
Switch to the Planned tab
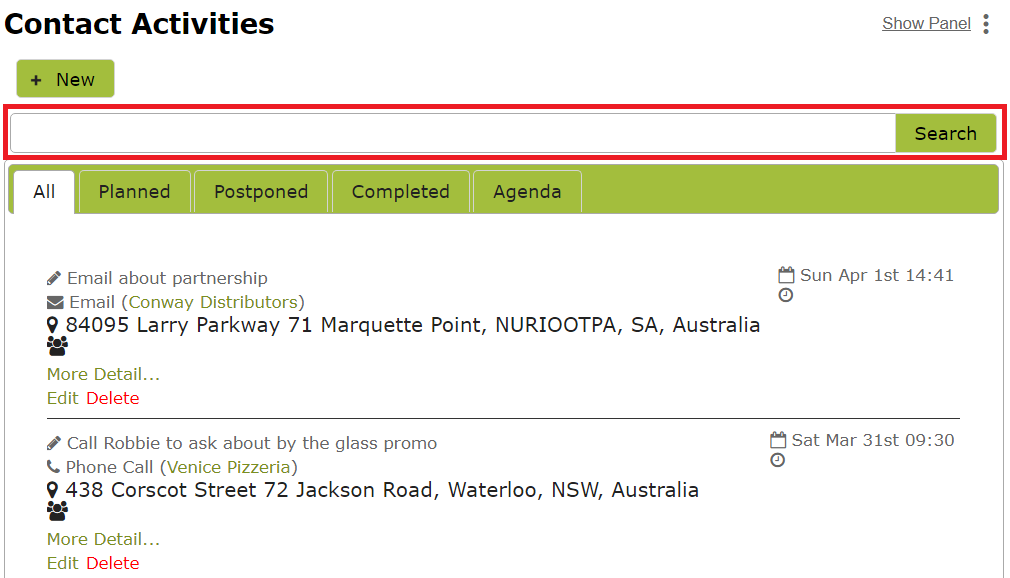[x=135, y=191]
